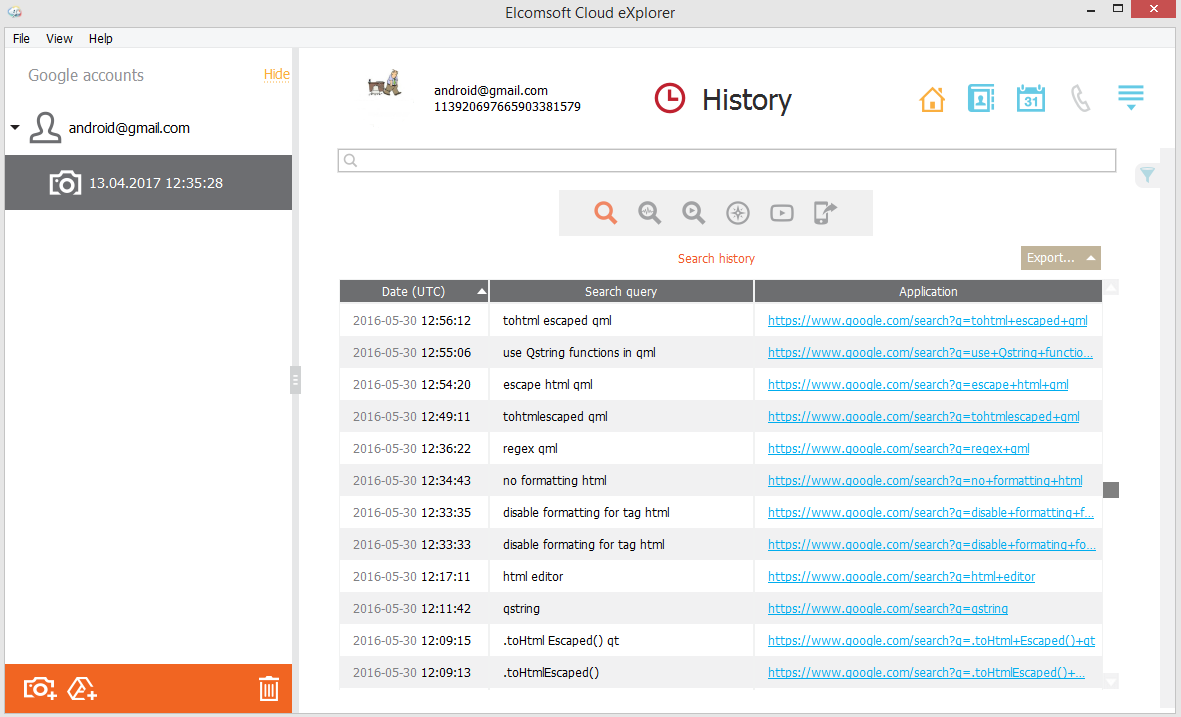Click the user icon beside android@gmail.com
Viewport: 1181px width, 717px height.
[45, 128]
